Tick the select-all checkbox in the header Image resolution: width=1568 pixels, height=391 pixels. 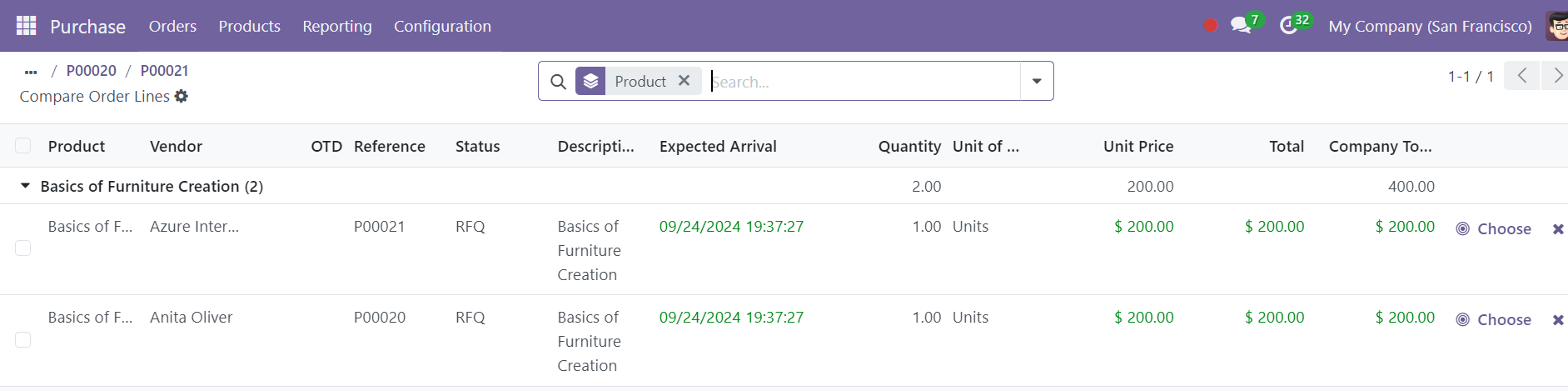coord(23,146)
